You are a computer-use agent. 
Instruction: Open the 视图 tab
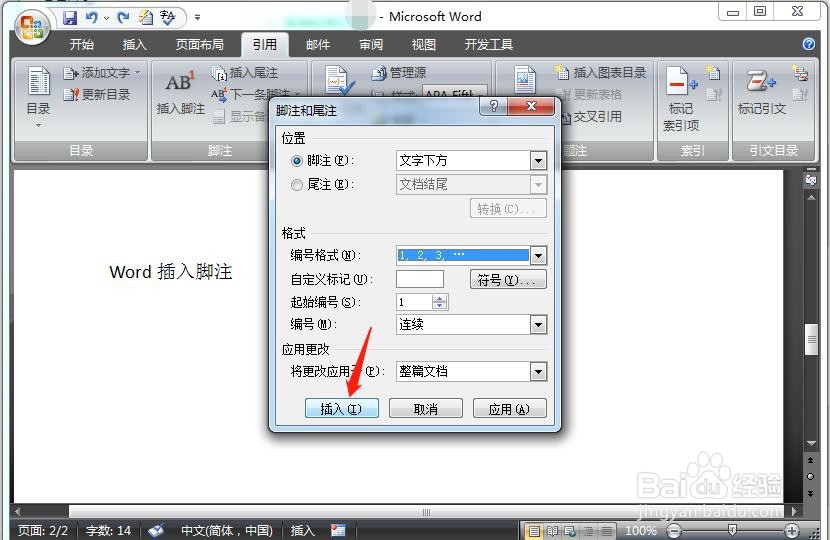[424, 44]
